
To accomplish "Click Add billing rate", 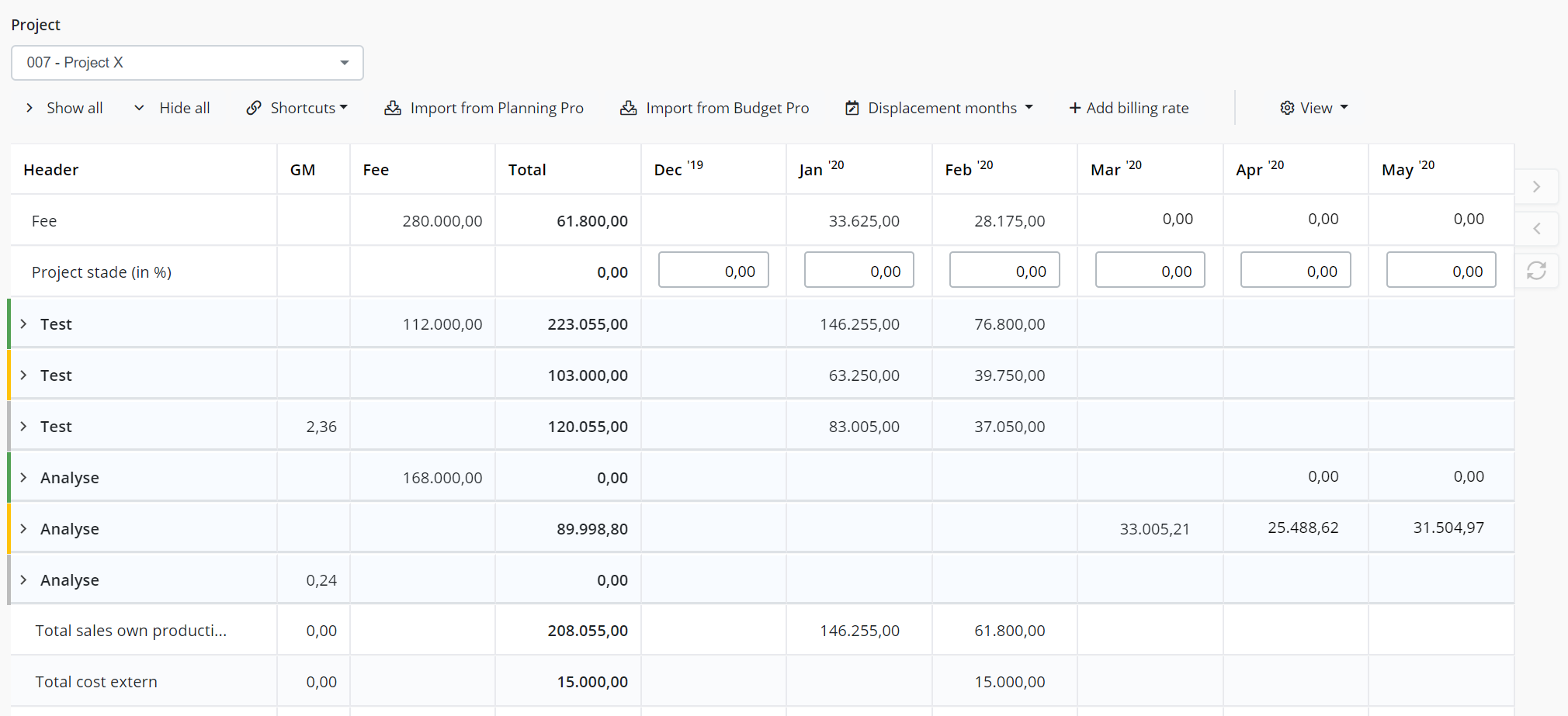I will [1129, 108].
